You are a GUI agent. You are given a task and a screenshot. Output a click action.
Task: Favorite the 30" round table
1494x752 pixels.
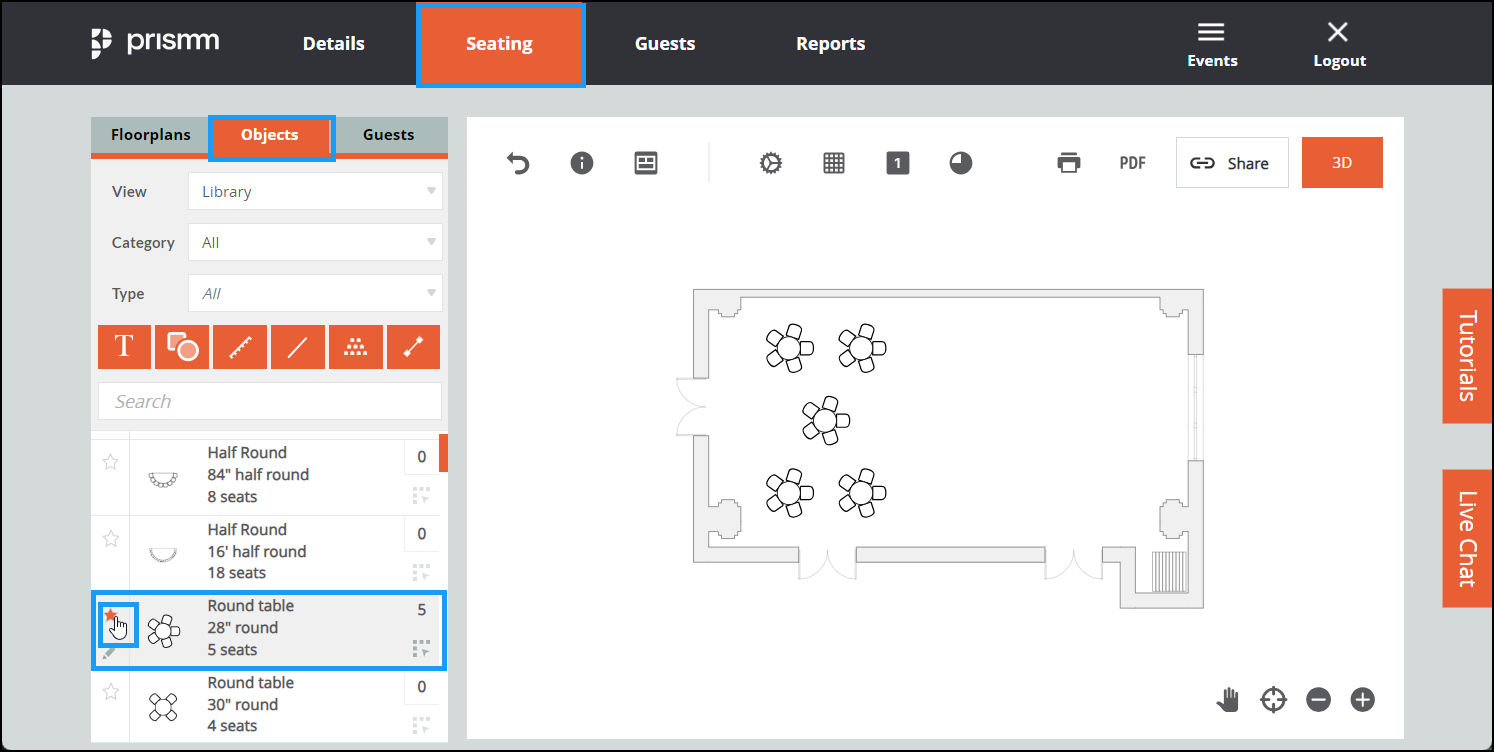click(x=111, y=692)
